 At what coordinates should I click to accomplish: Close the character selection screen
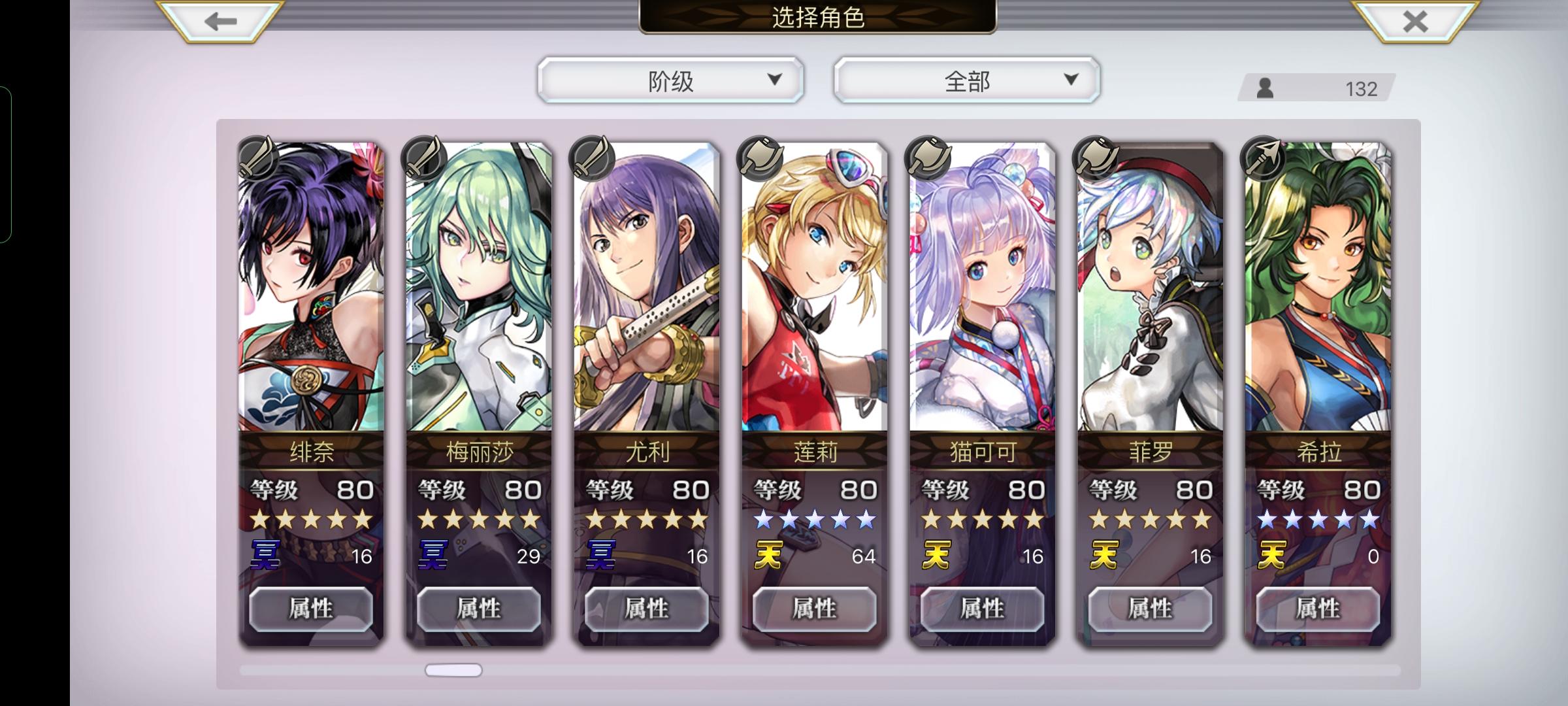[x=1414, y=21]
